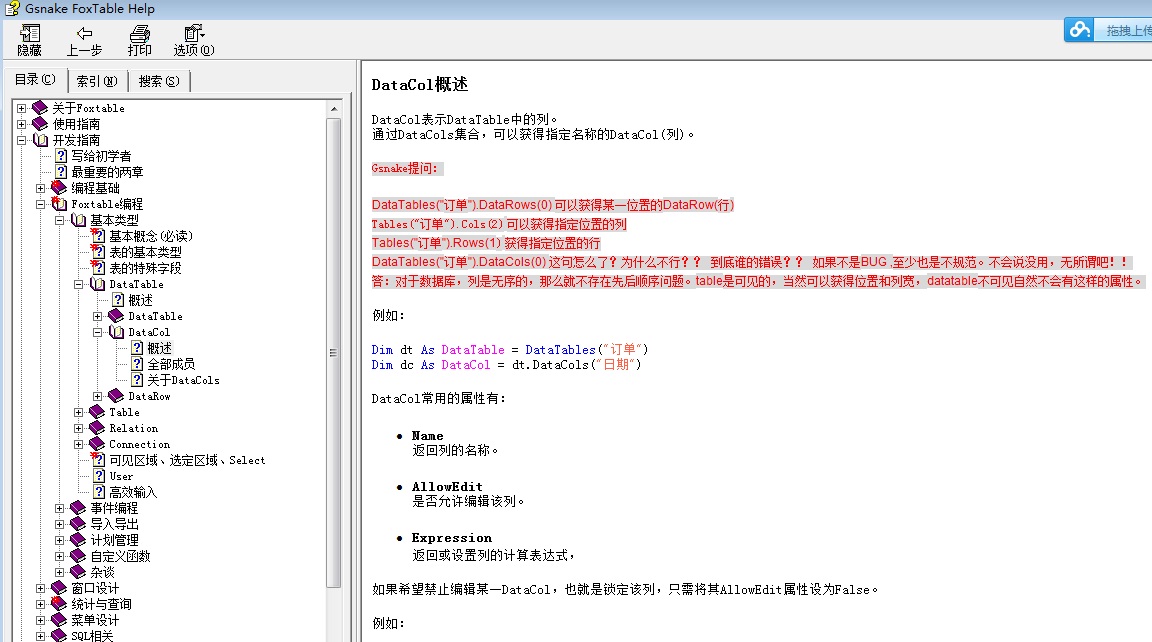This screenshot has height=642, width=1152.
Task: Expand the 使用指南 tree node
Action: pyautogui.click(x=22, y=124)
